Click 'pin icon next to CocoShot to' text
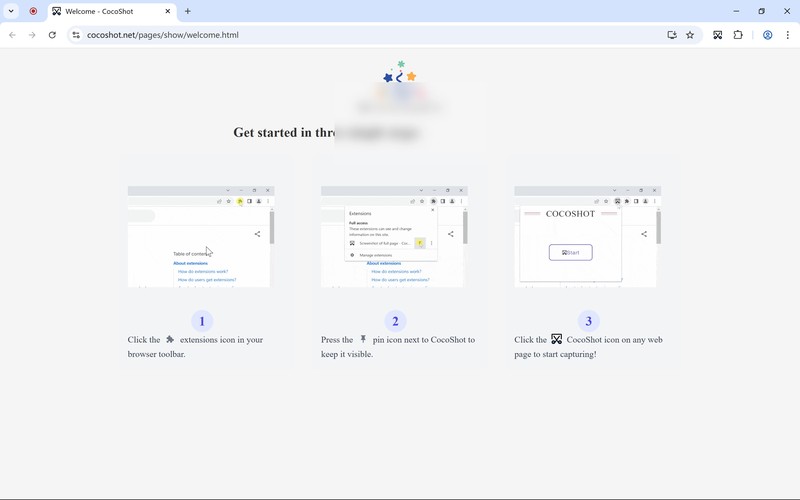The height and width of the screenshot is (500, 800). pos(423,340)
